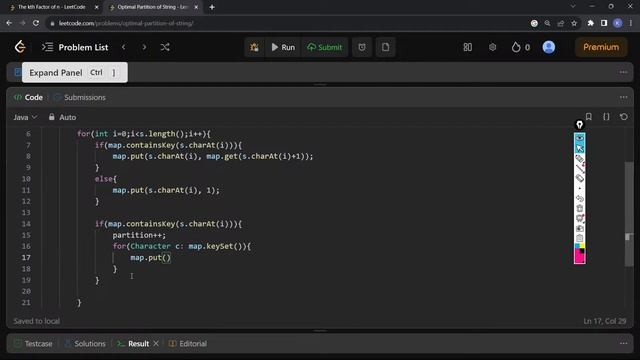The width and height of the screenshot is (640, 360).
Task: Go to the next problem arrow
Action: click(144, 47)
